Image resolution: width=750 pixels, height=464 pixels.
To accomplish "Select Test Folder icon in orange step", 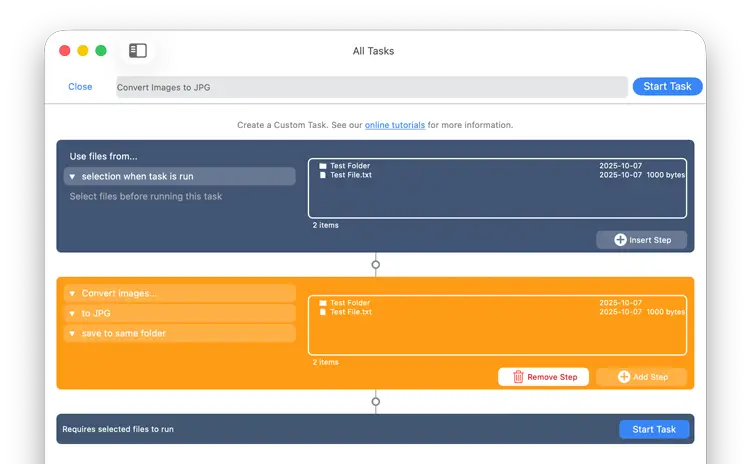I will (322, 303).
